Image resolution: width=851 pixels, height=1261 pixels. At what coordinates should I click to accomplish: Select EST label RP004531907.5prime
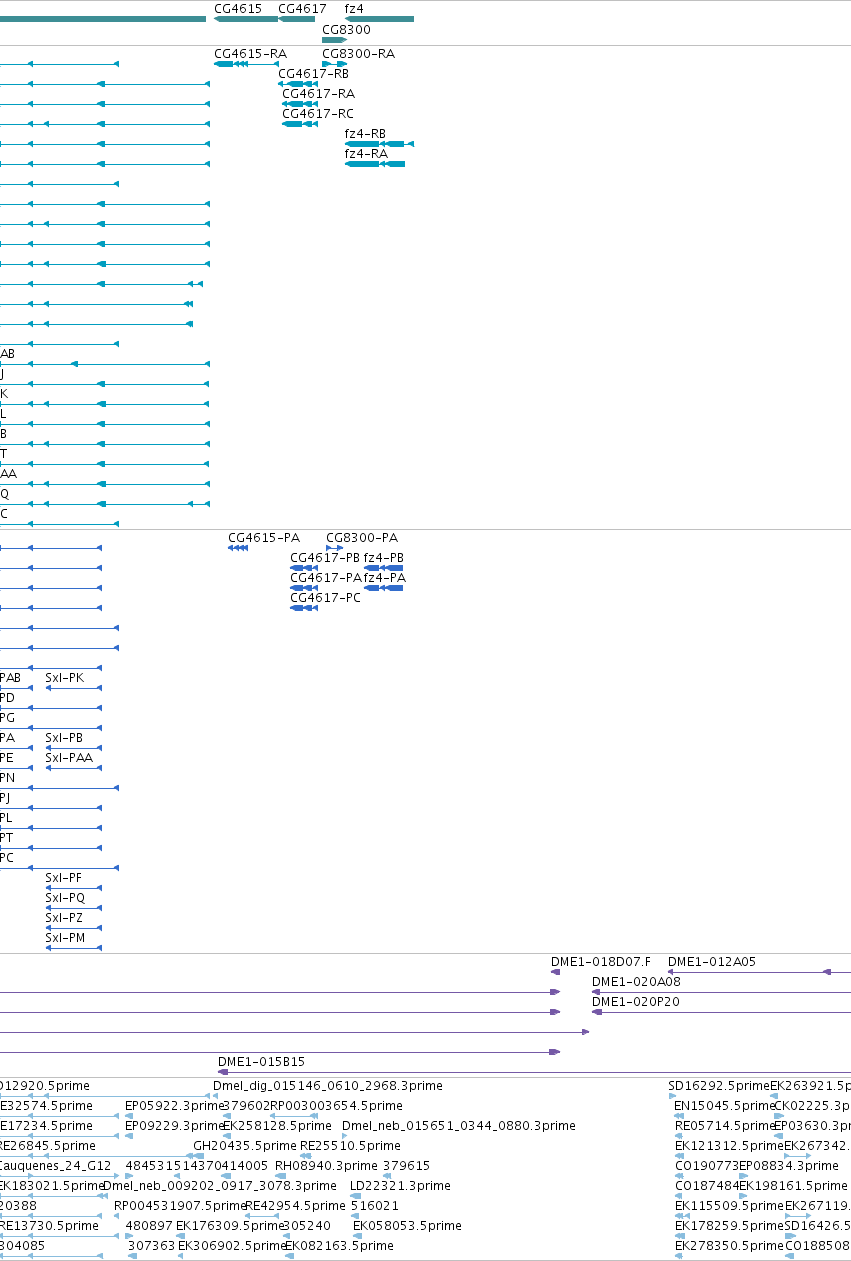[x=178, y=1206]
